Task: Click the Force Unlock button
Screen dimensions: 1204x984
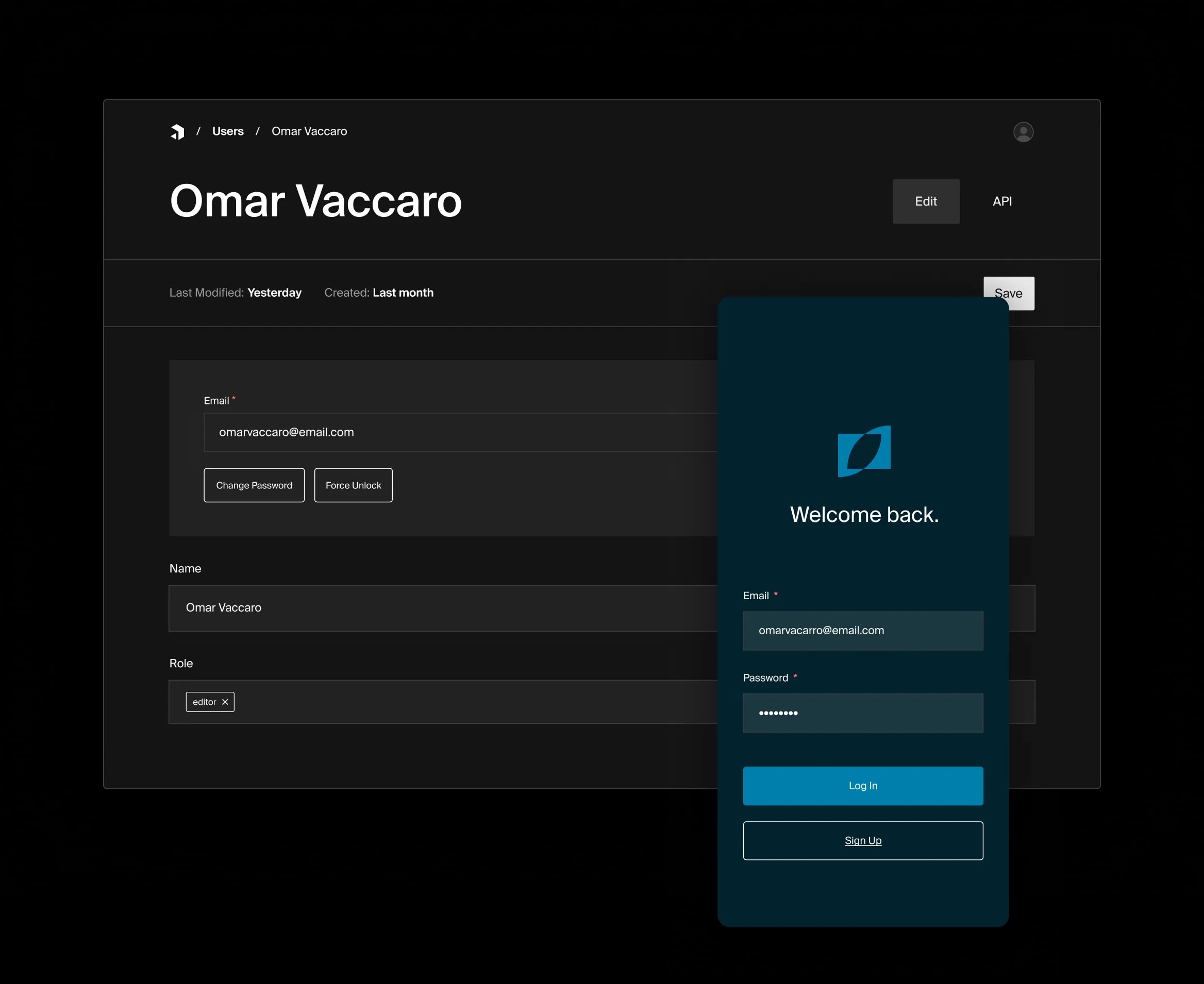Action: (353, 484)
